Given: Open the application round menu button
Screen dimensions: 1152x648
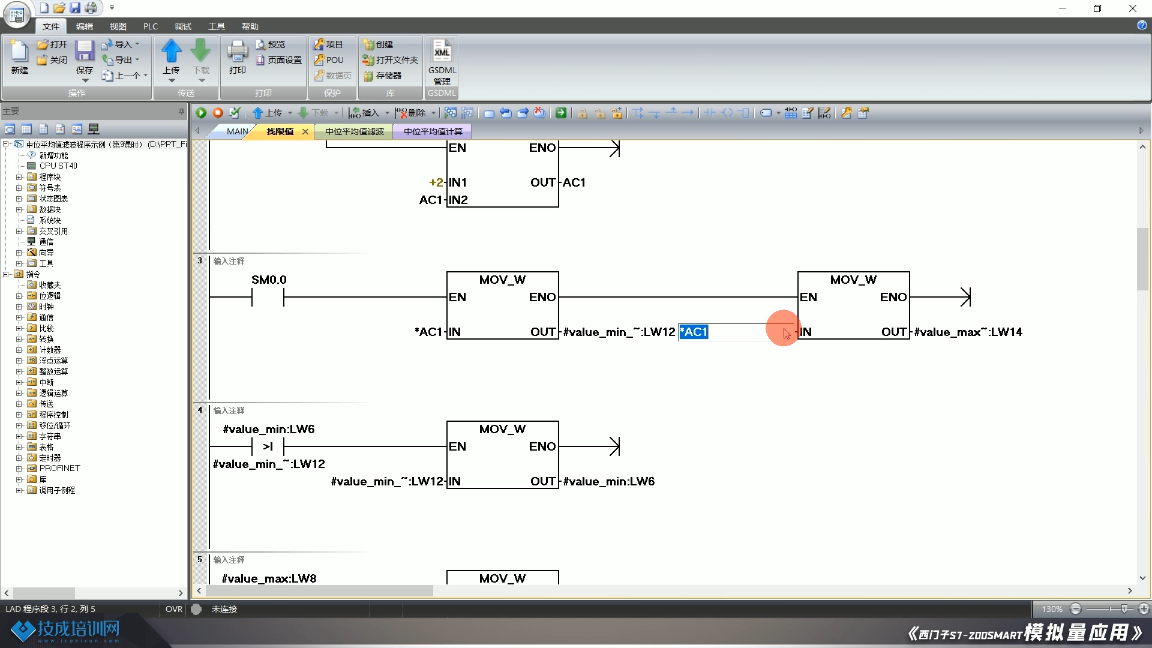Looking at the screenshot, I should tap(16, 14).
